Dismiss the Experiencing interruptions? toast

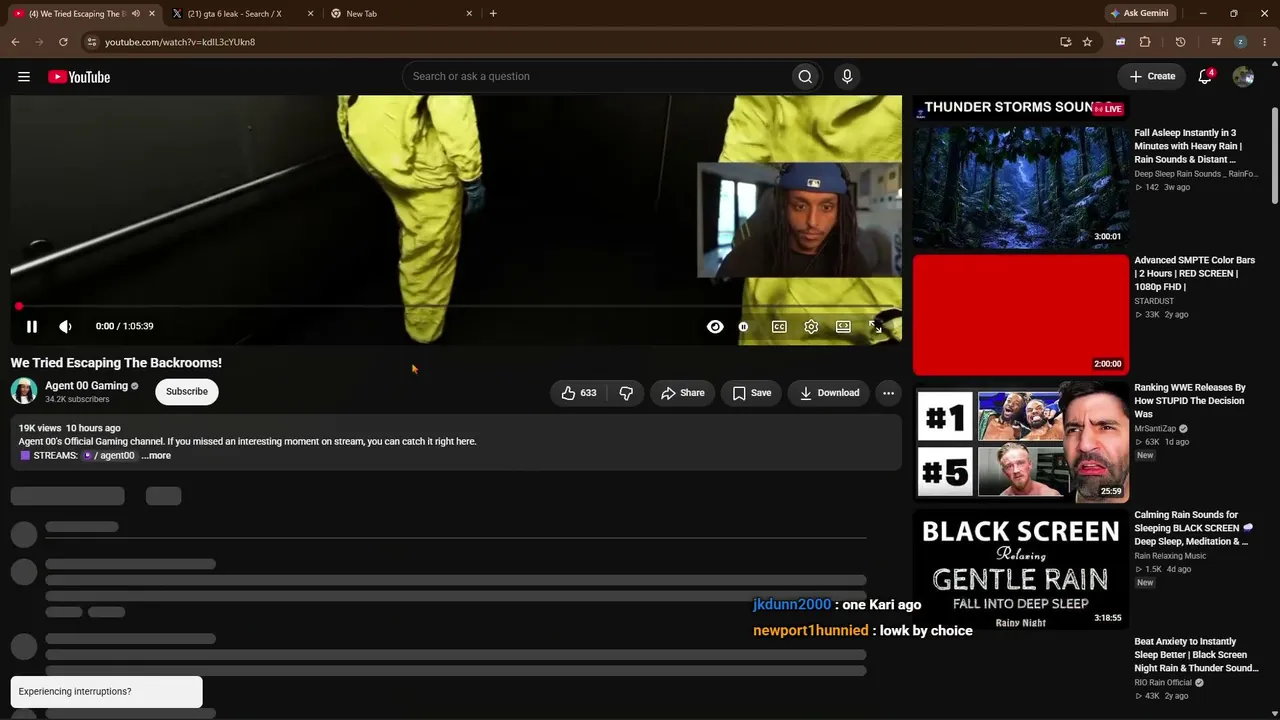click(106, 691)
